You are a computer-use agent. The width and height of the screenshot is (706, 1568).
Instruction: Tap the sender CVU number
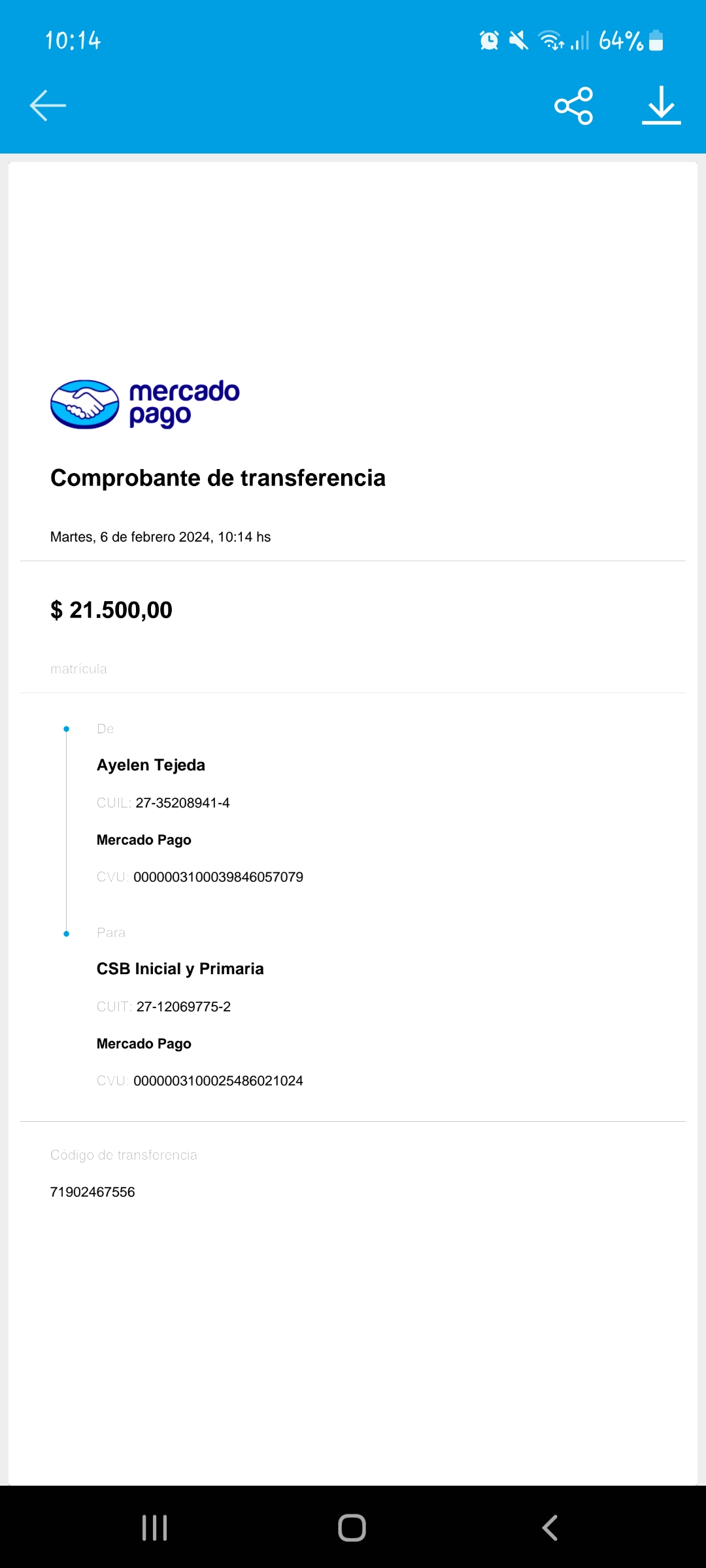coord(218,877)
